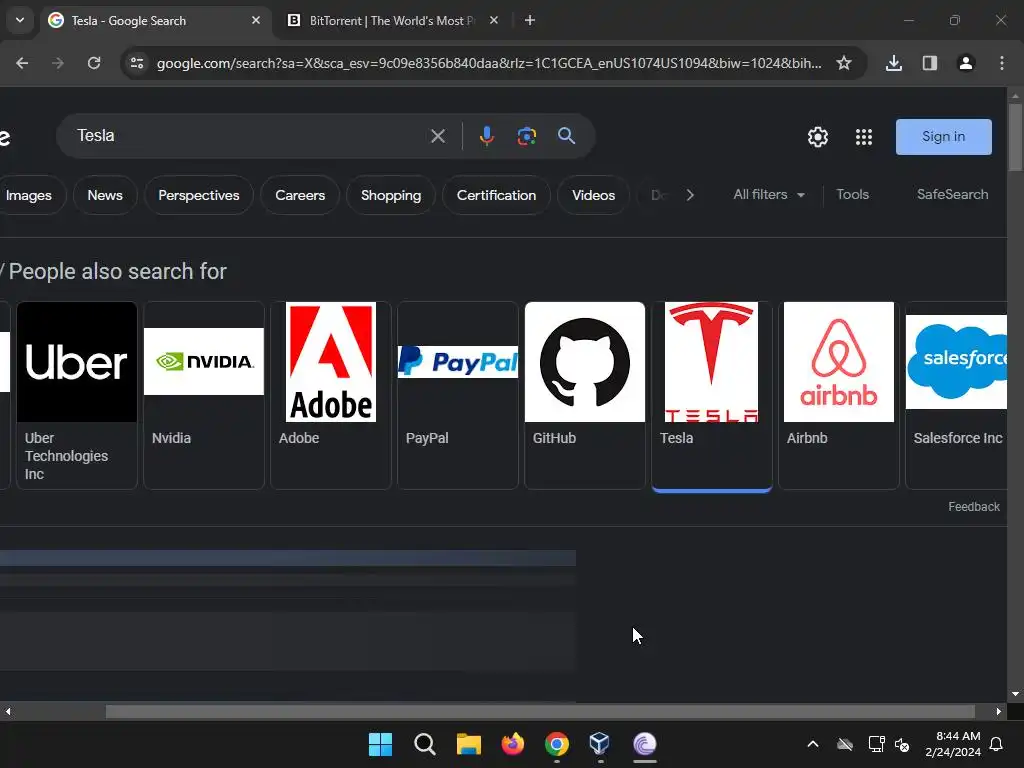The image size is (1024, 768).
Task: Open the PayPal card
Action: point(458,395)
